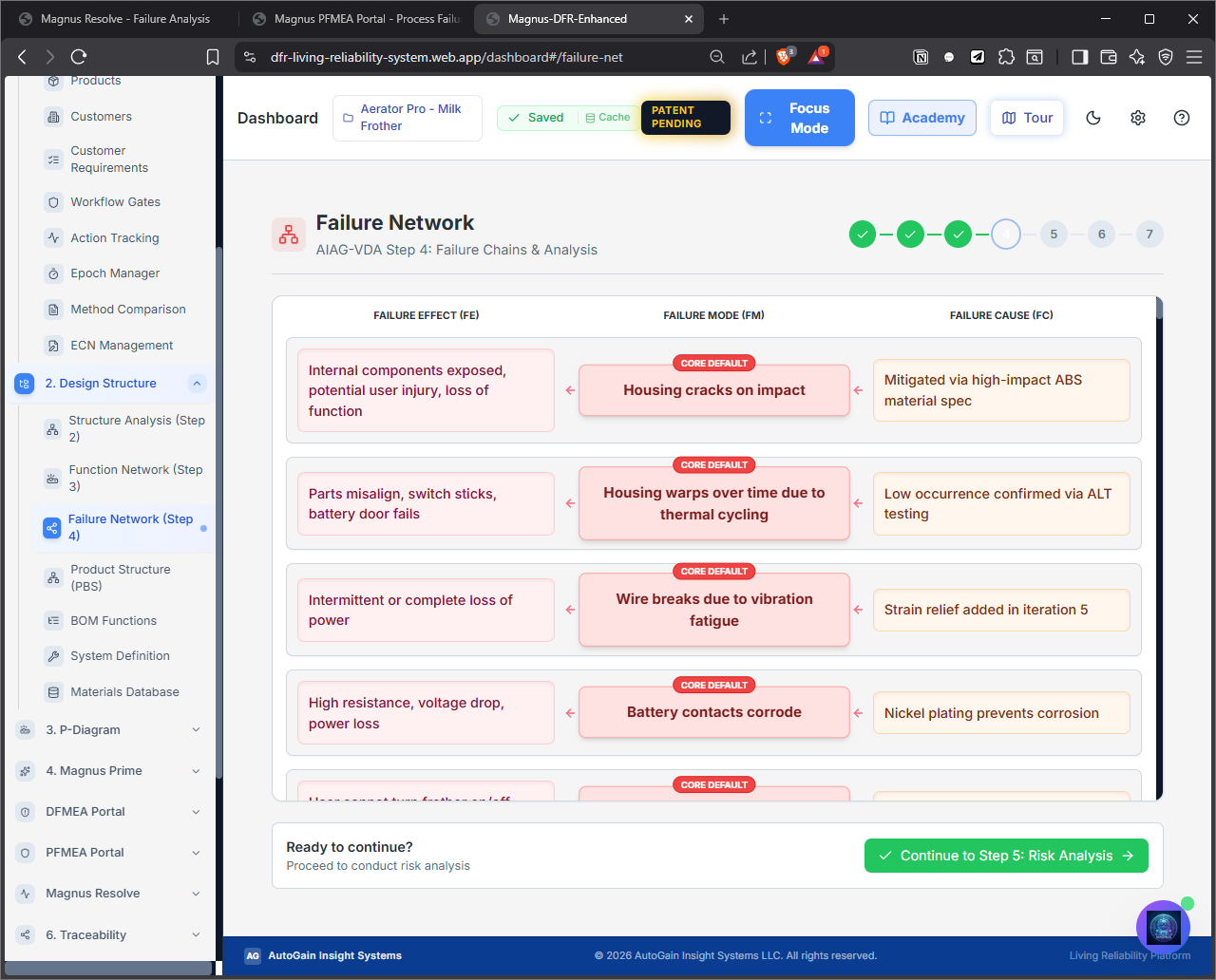Open Materials Database menu item

(x=124, y=692)
